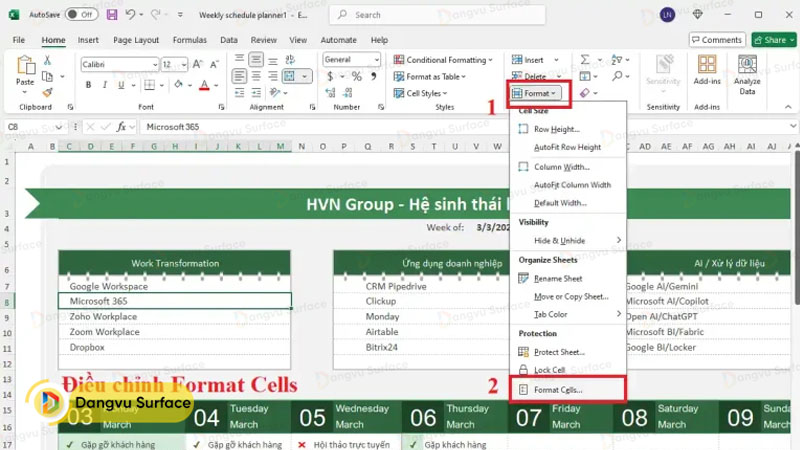800x450 pixels.
Task: Click the Analyze Data icon
Action: (x=747, y=65)
